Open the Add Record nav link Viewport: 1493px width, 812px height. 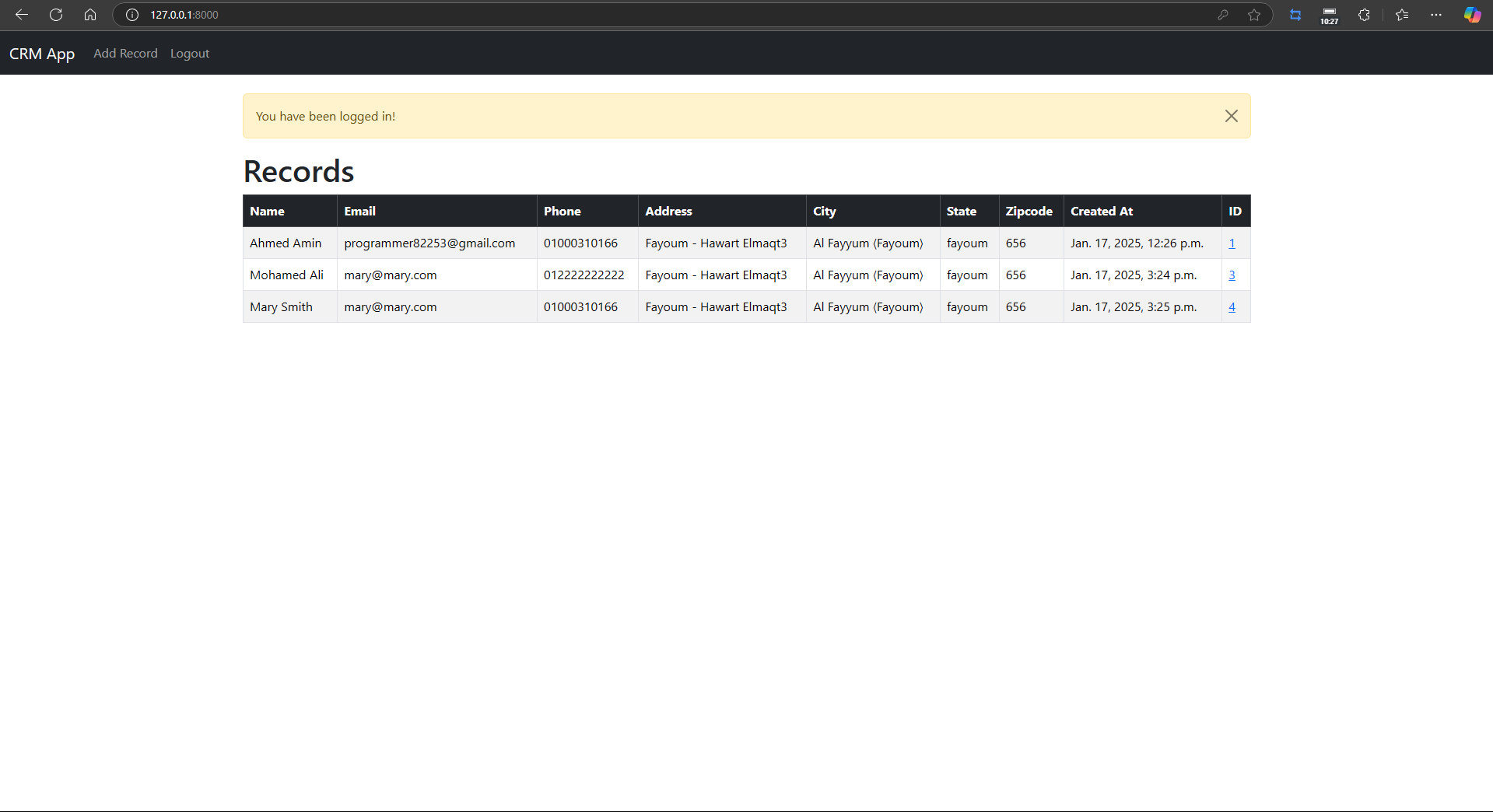click(125, 53)
